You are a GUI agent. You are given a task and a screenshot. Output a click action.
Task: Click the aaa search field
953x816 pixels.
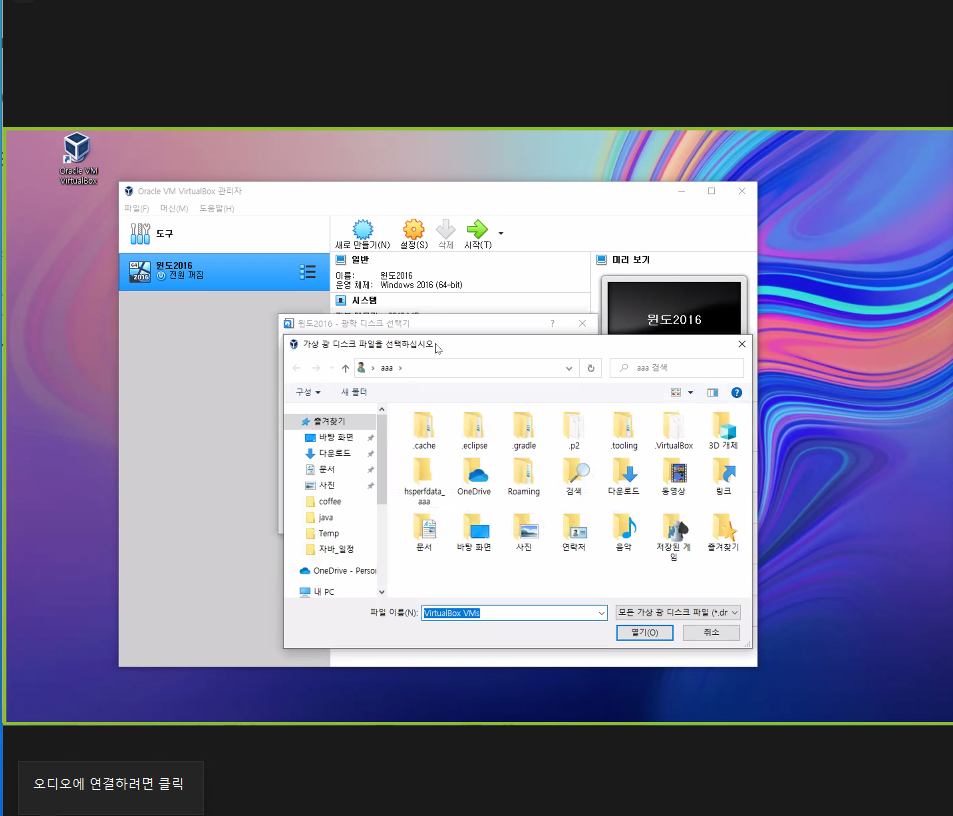(676, 368)
